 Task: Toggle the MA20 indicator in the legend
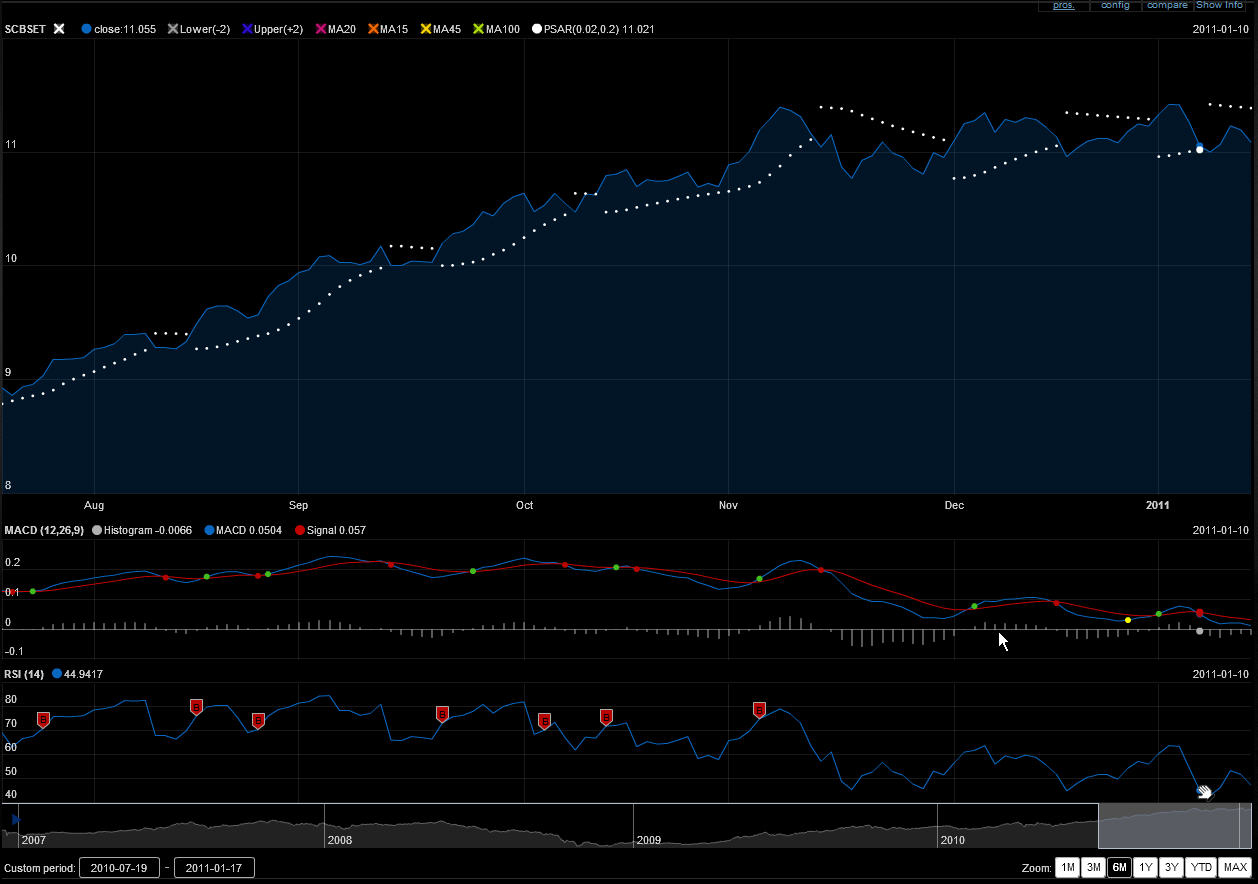[x=335, y=29]
